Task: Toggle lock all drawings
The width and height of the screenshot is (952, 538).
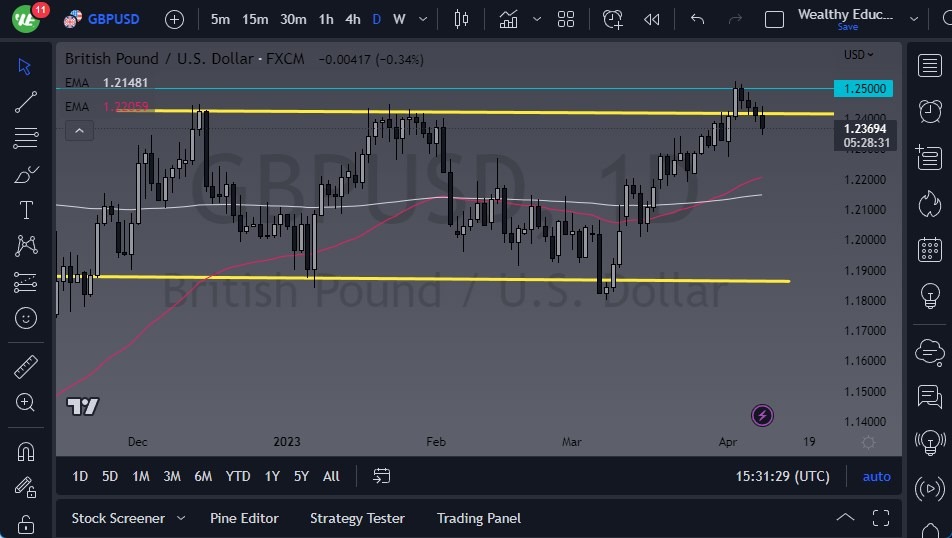Action: 26,523
